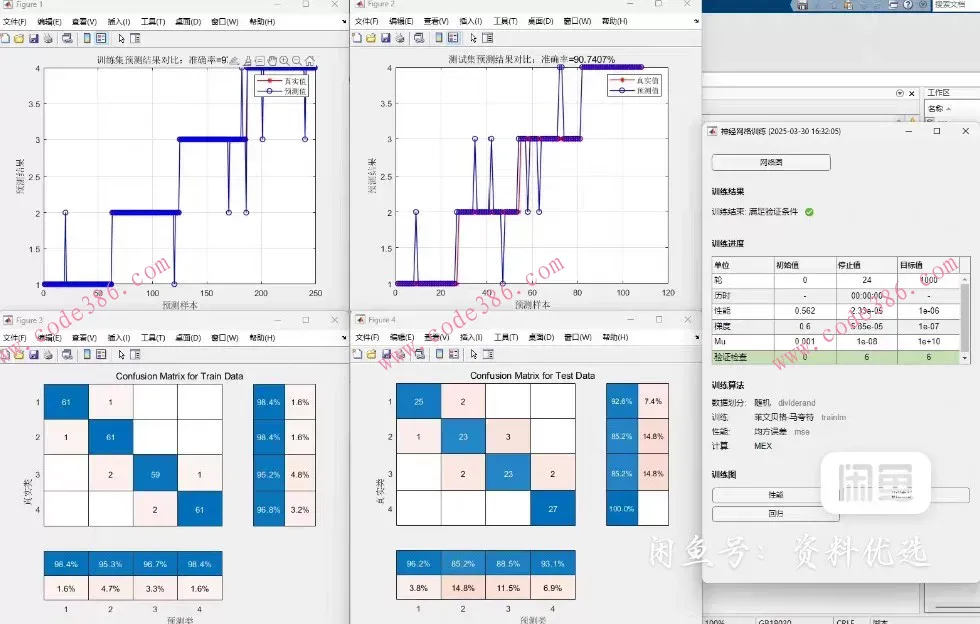Select 验证检查 row in training progress table

(x=836, y=357)
